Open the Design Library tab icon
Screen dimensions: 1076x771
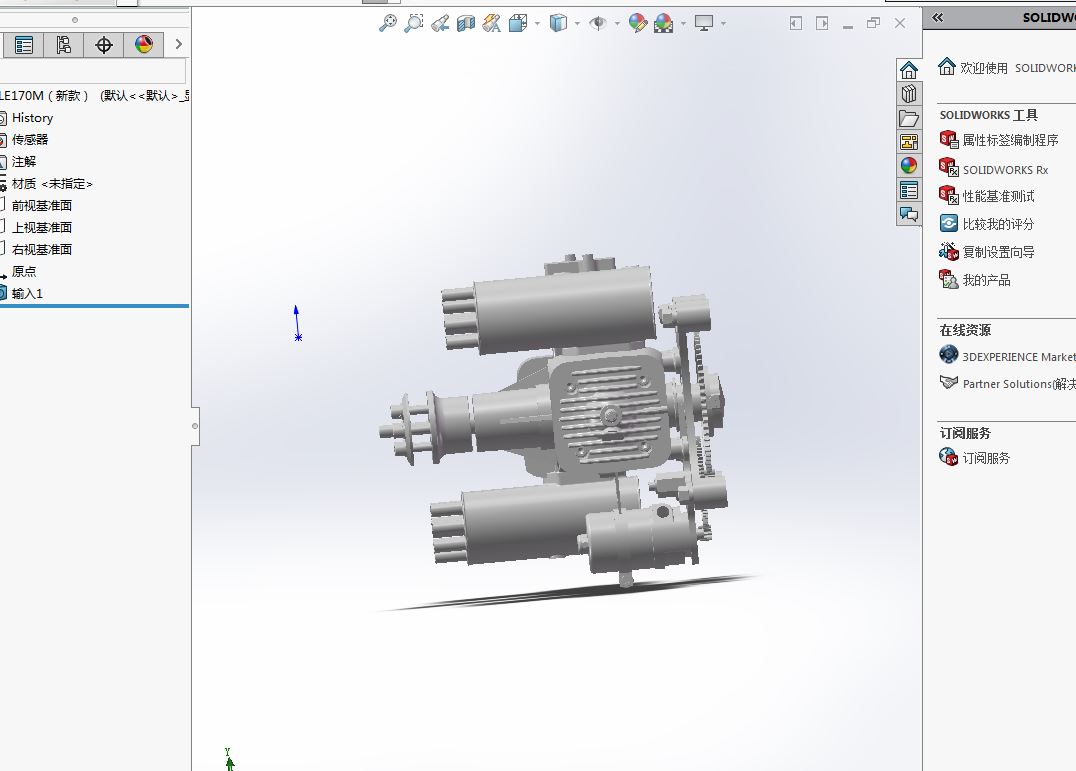[909, 94]
